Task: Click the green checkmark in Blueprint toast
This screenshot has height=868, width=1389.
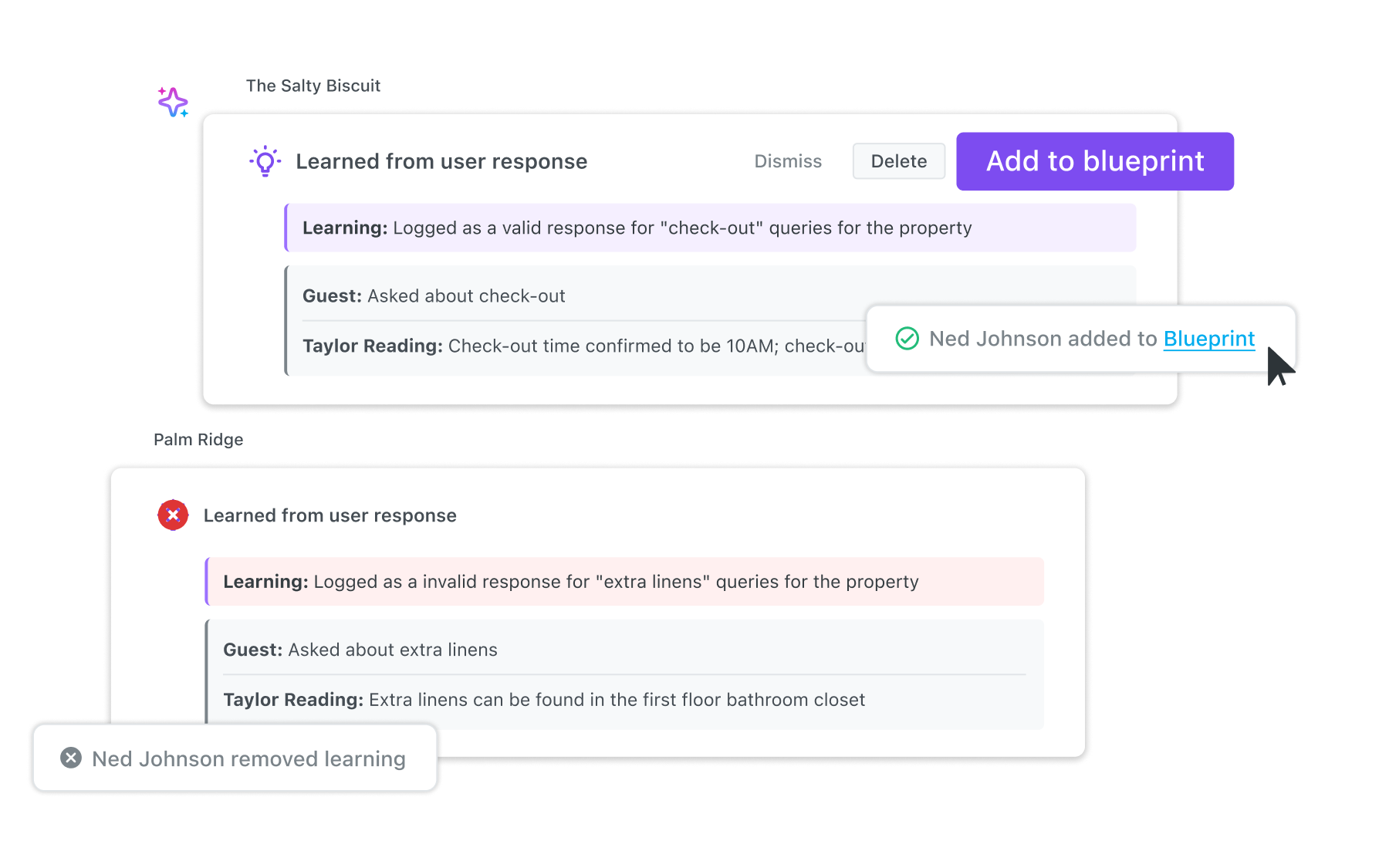Action: (x=907, y=338)
